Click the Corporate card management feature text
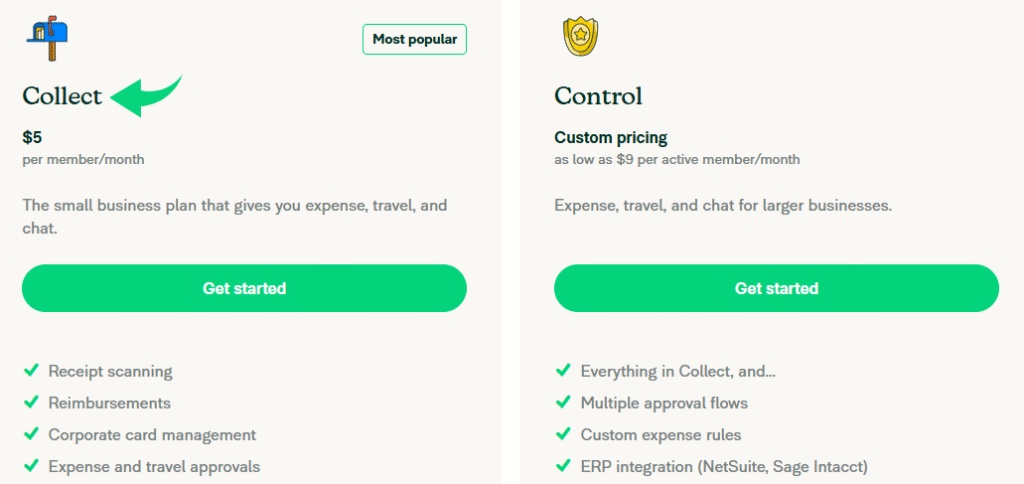The height and width of the screenshot is (484, 1024). point(152,435)
